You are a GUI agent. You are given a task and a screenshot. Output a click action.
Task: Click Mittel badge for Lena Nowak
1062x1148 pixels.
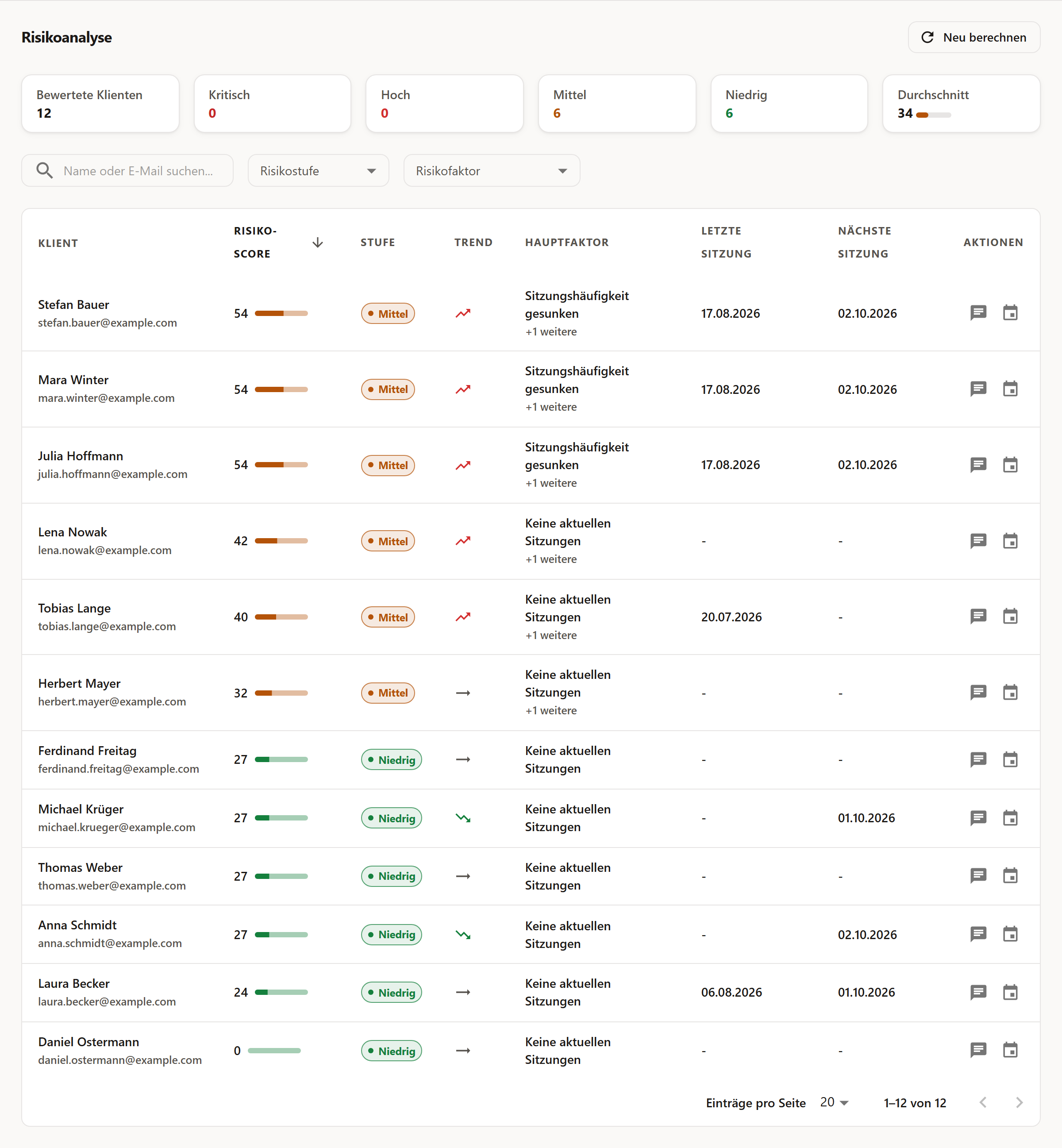tap(388, 541)
